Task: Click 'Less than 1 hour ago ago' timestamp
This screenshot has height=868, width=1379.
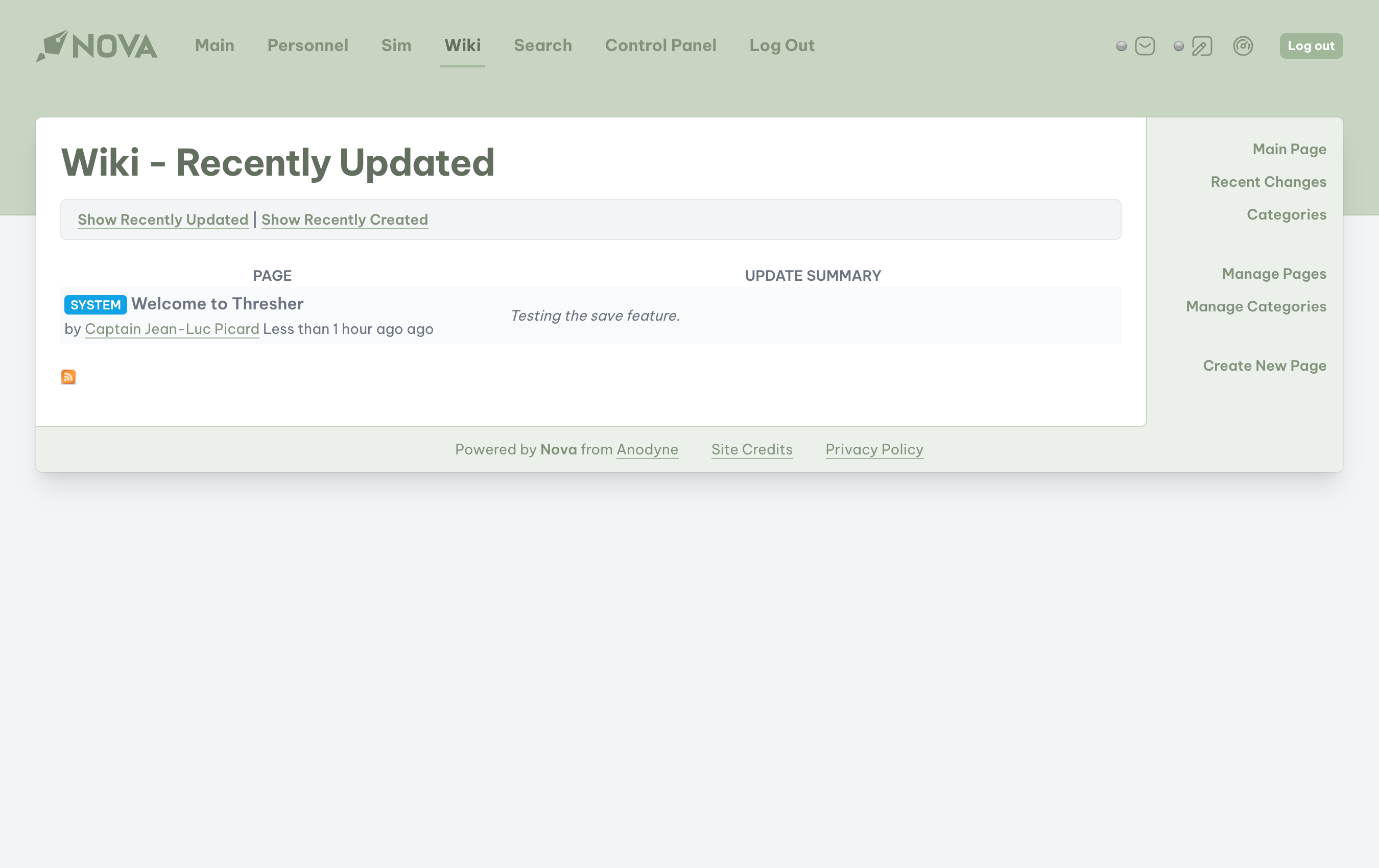Action: [348, 329]
